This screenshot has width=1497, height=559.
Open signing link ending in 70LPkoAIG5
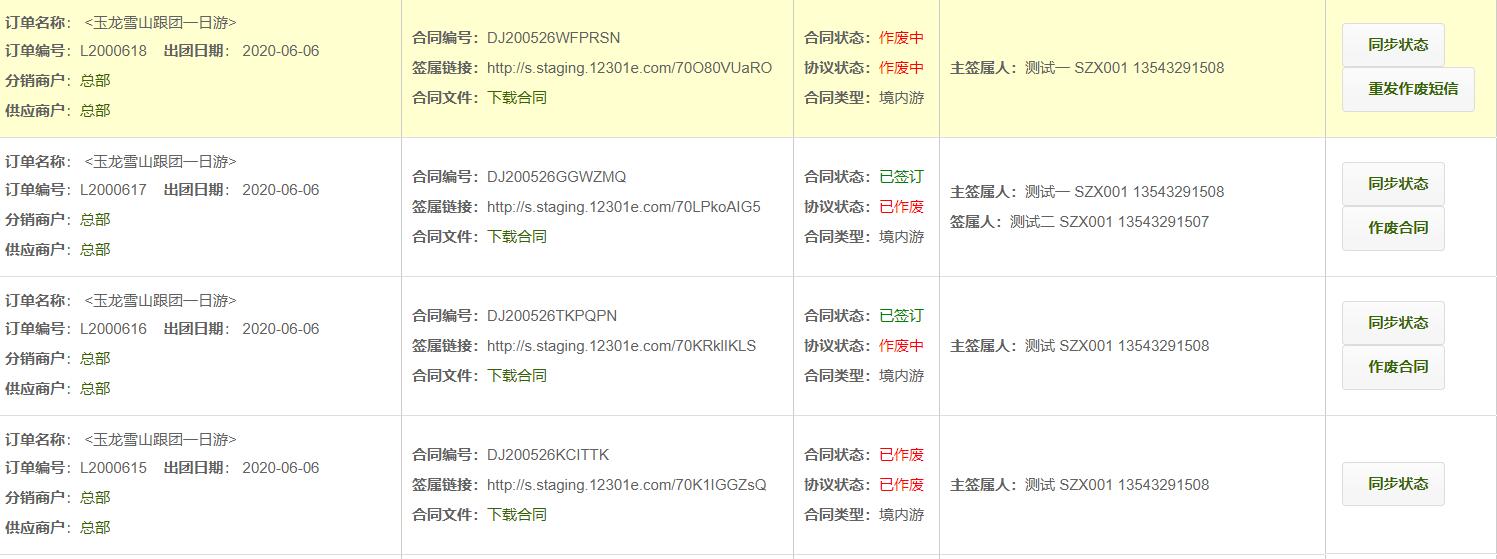[x=623, y=207]
